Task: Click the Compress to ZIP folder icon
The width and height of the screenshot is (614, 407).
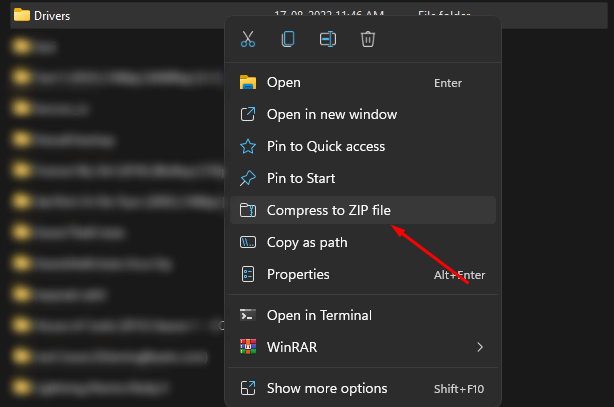Action: tap(248, 210)
